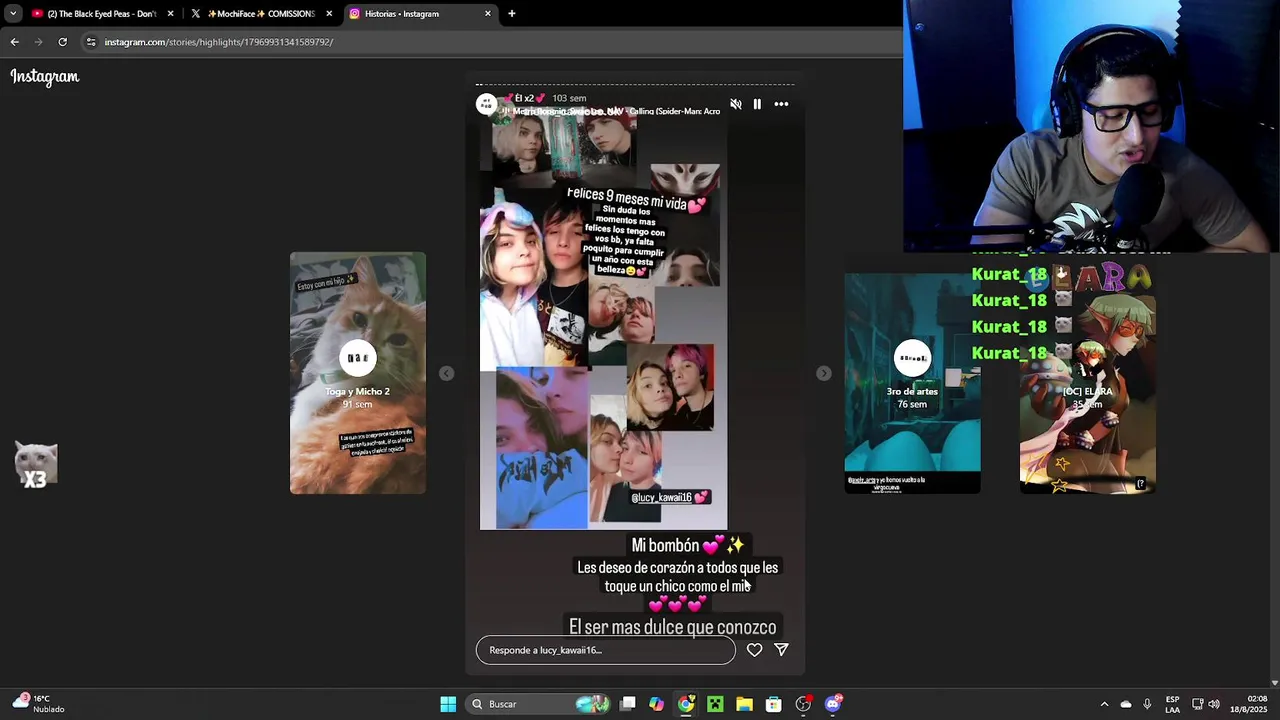
Task: Click the taskbar Buscar search box
Action: 540,704
